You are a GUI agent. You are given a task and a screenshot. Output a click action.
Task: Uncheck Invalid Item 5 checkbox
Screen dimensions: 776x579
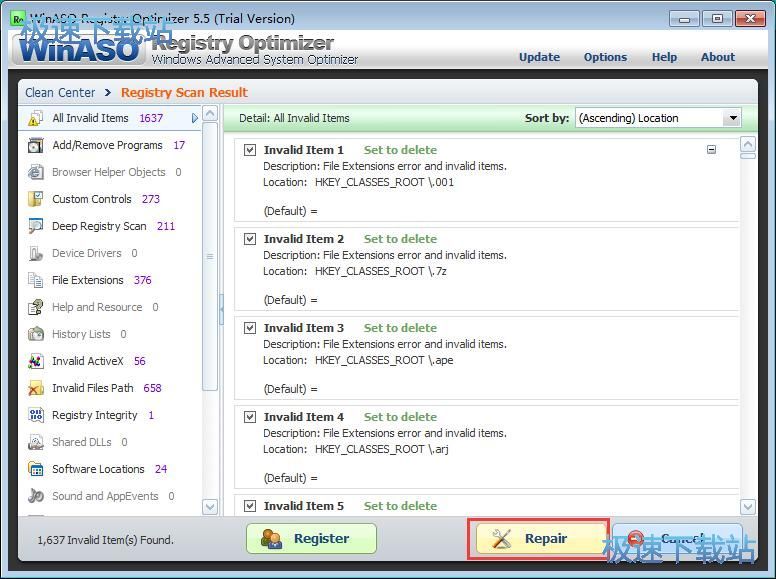[x=250, y=506]
